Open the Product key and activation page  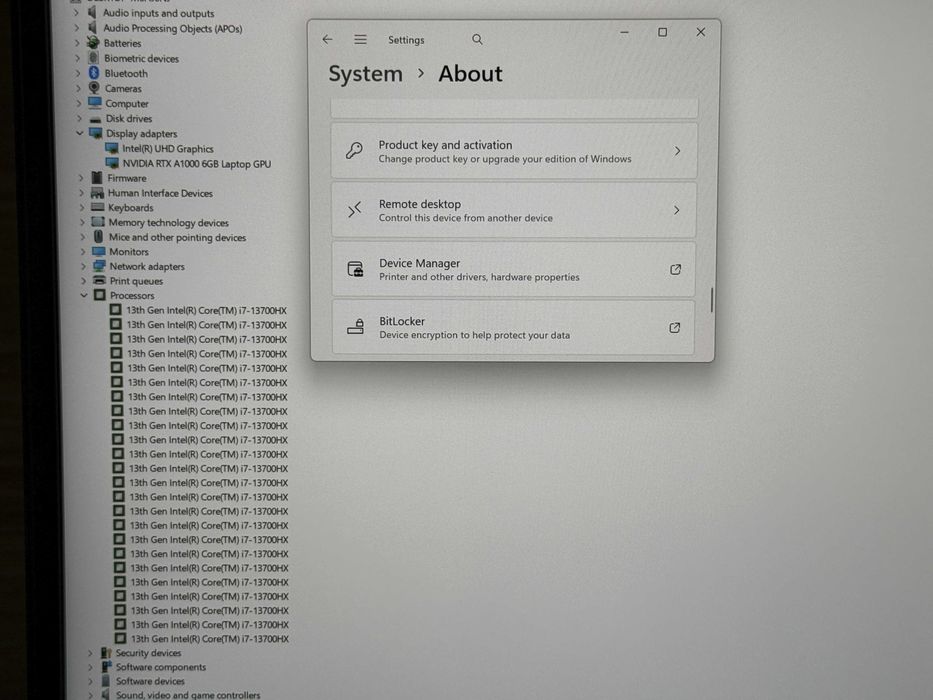(x=514, y=151)
